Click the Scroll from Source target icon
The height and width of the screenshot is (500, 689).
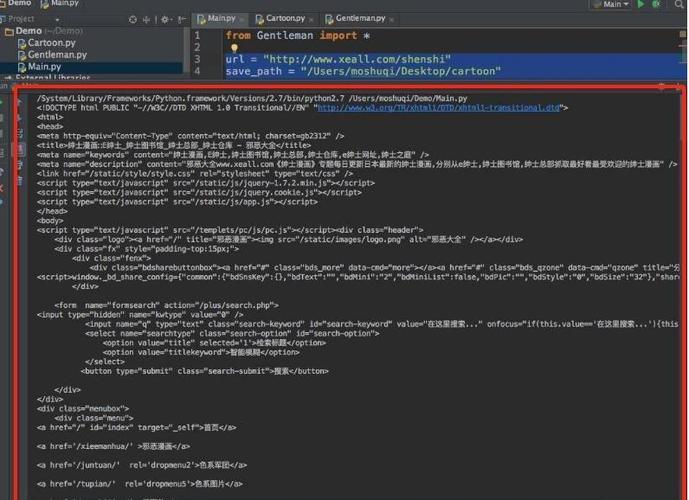click(132, 19)
